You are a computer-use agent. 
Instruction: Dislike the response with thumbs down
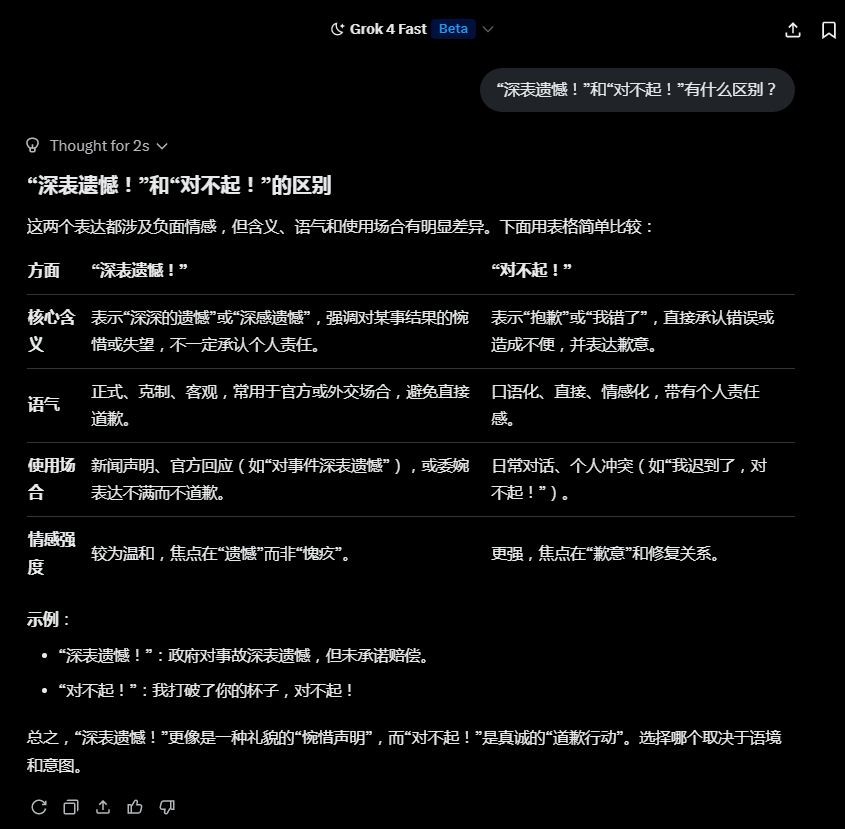point(167,806)
